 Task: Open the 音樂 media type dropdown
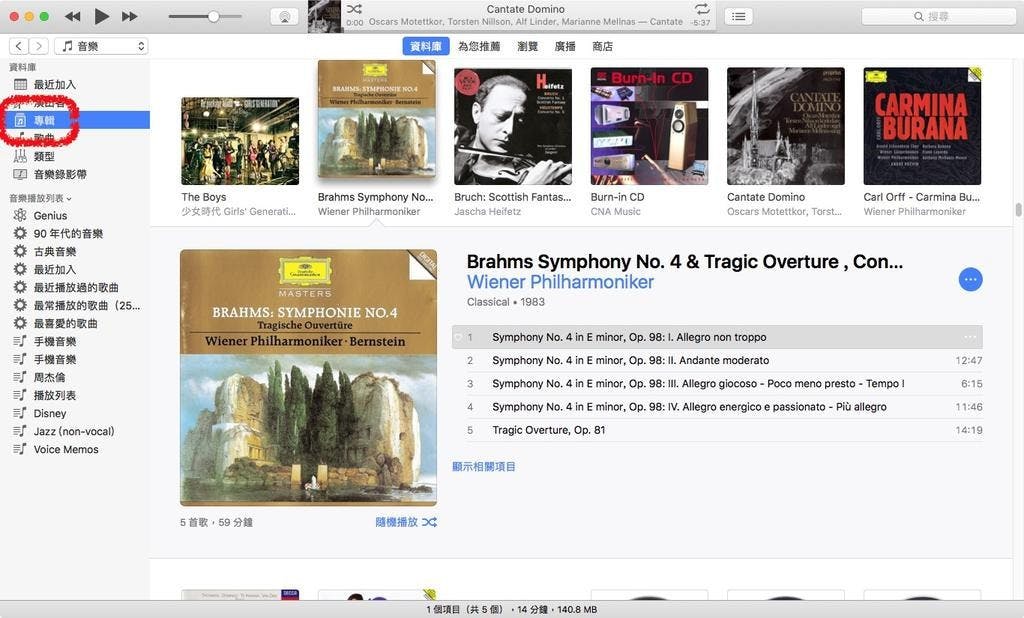[x=101, y=46]
